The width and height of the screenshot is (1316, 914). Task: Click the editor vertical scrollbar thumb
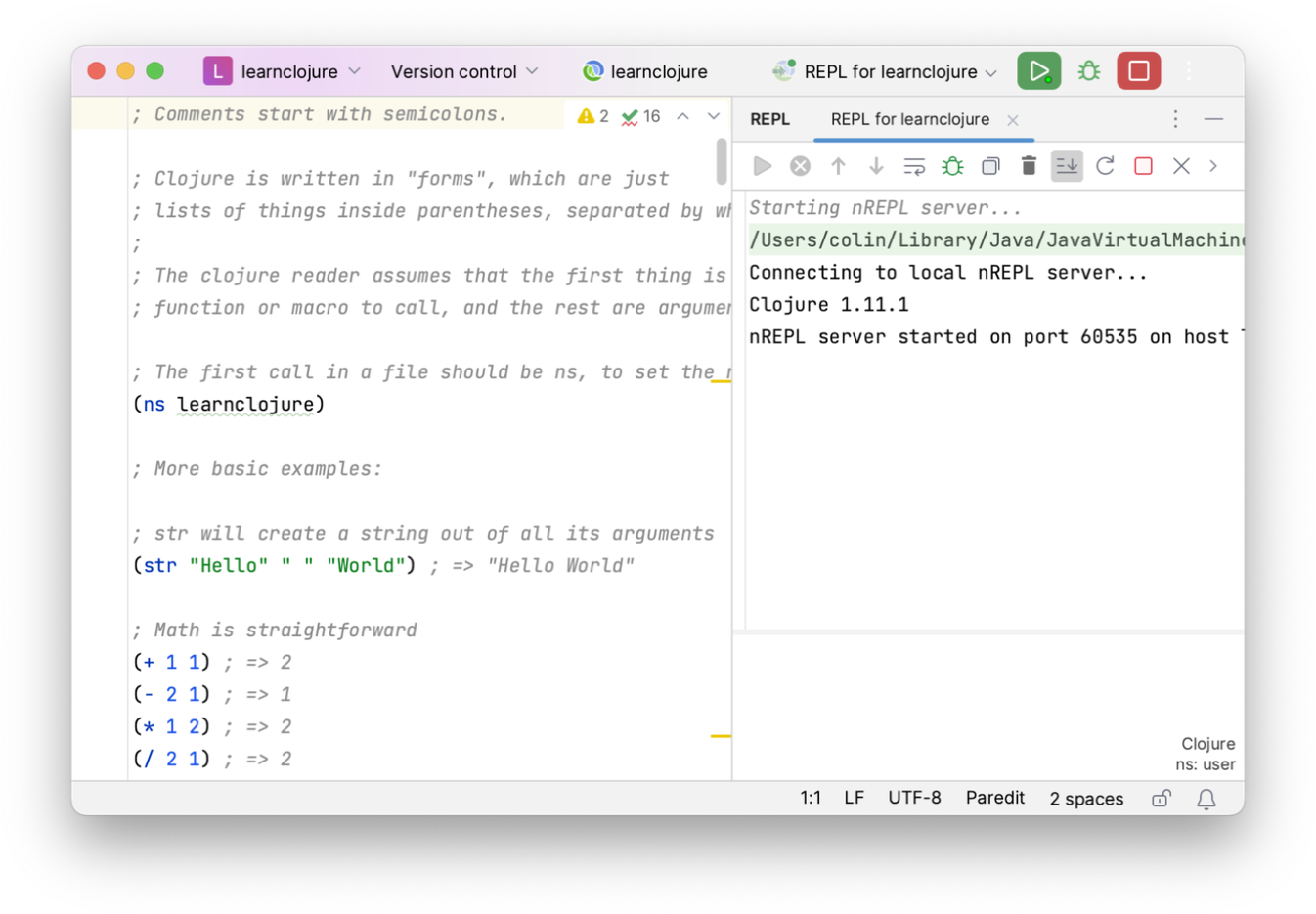click(721, 160)
